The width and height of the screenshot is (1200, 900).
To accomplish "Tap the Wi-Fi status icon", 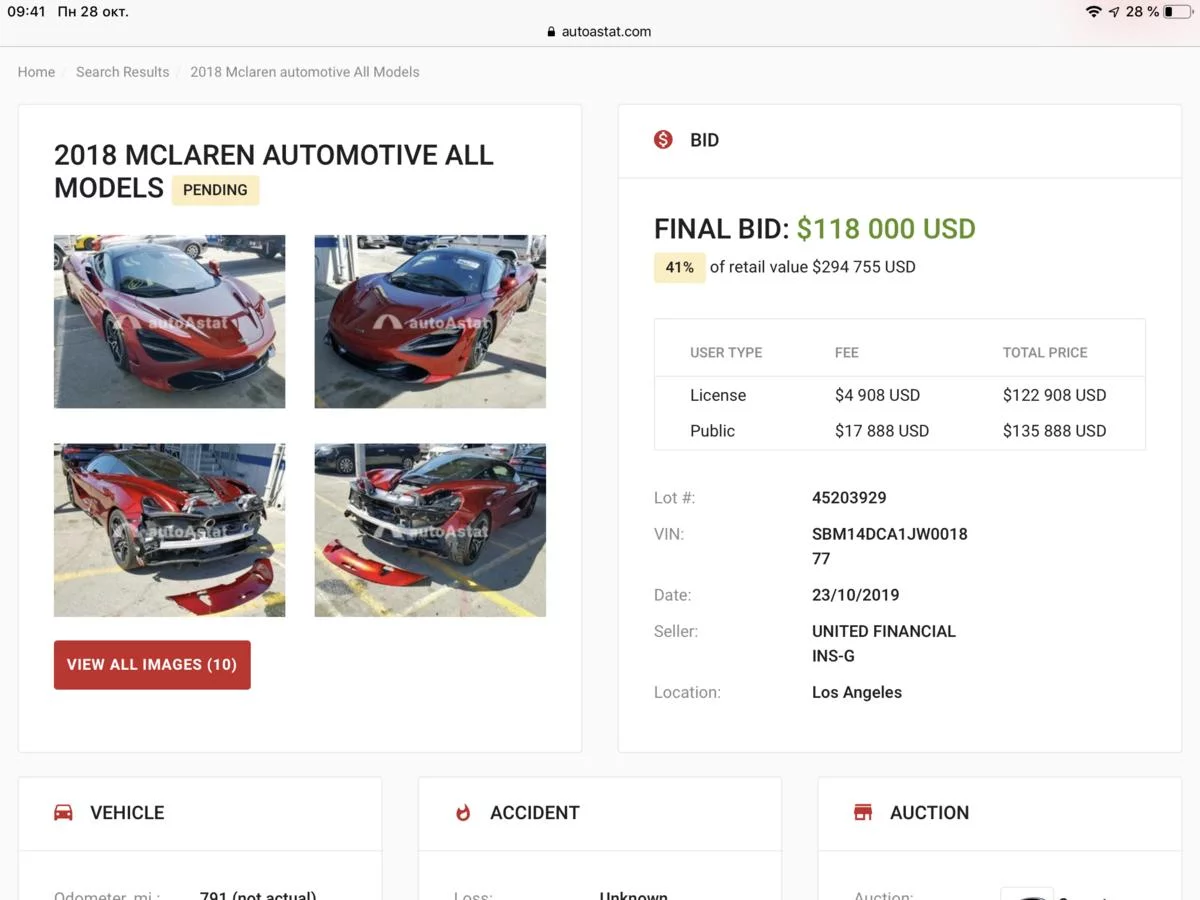I will pos(1093,12).
